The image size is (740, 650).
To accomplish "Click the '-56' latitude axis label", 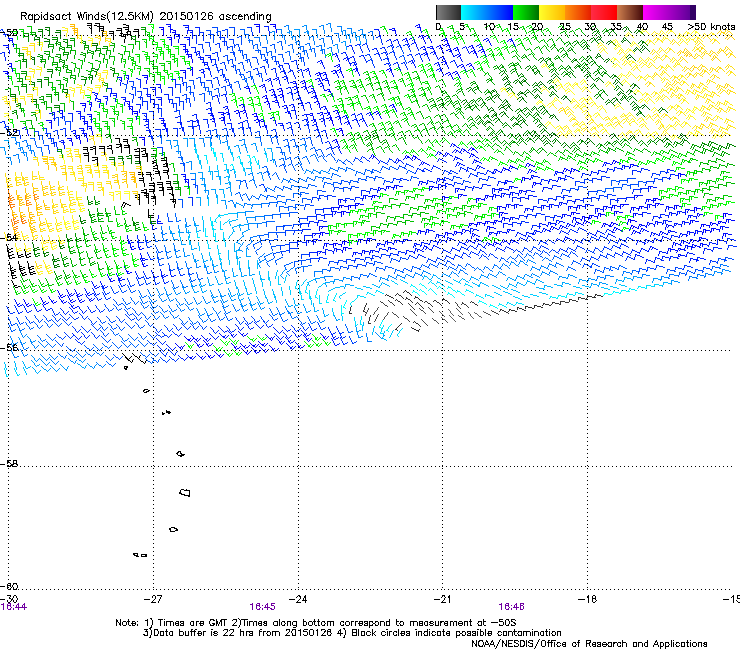I will click(9, 348).
